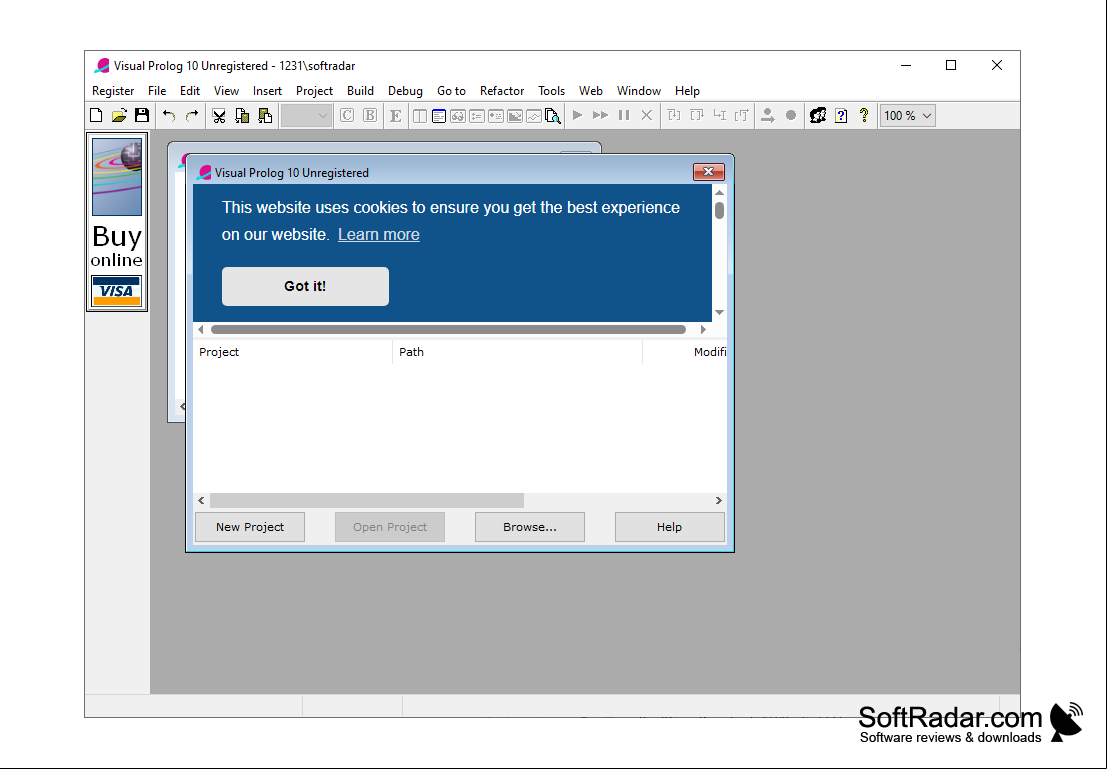Click the Pause debugging icon
Image resolution: width=1107 pixels, height=769 pixels.
point(624,115)
